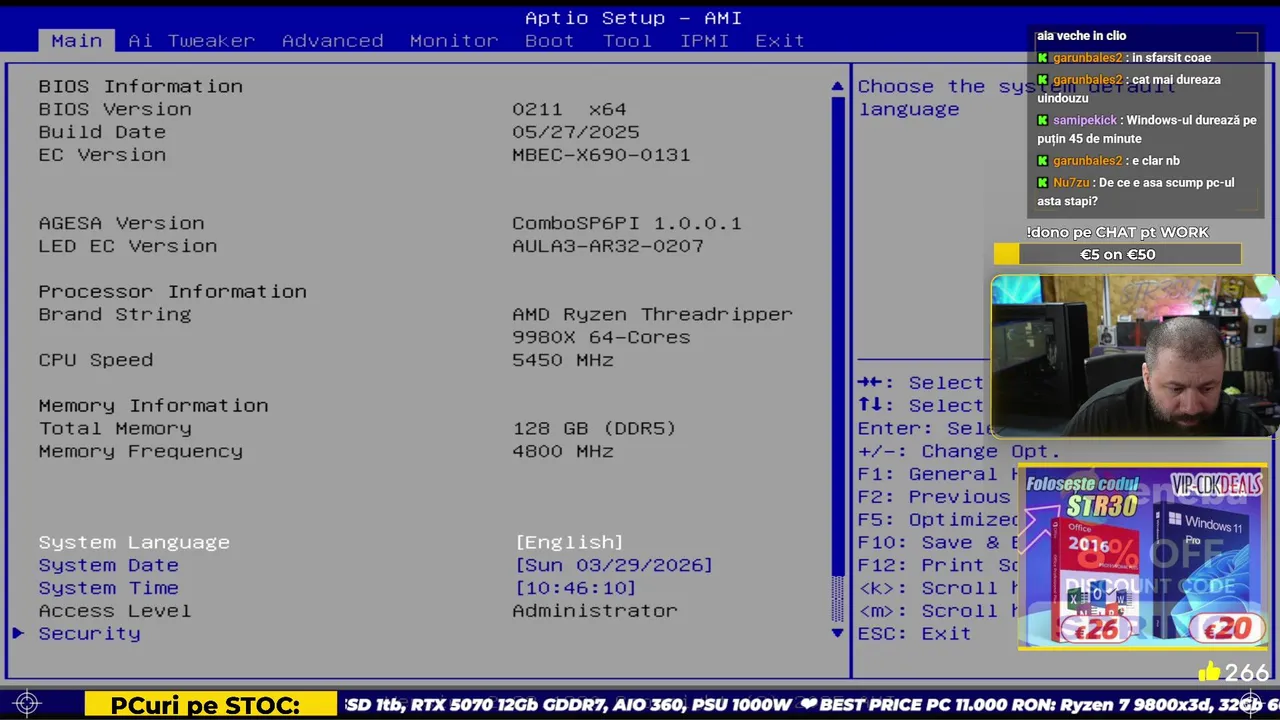Click the Total Memory value 128 GB

(x=594, y=428)
